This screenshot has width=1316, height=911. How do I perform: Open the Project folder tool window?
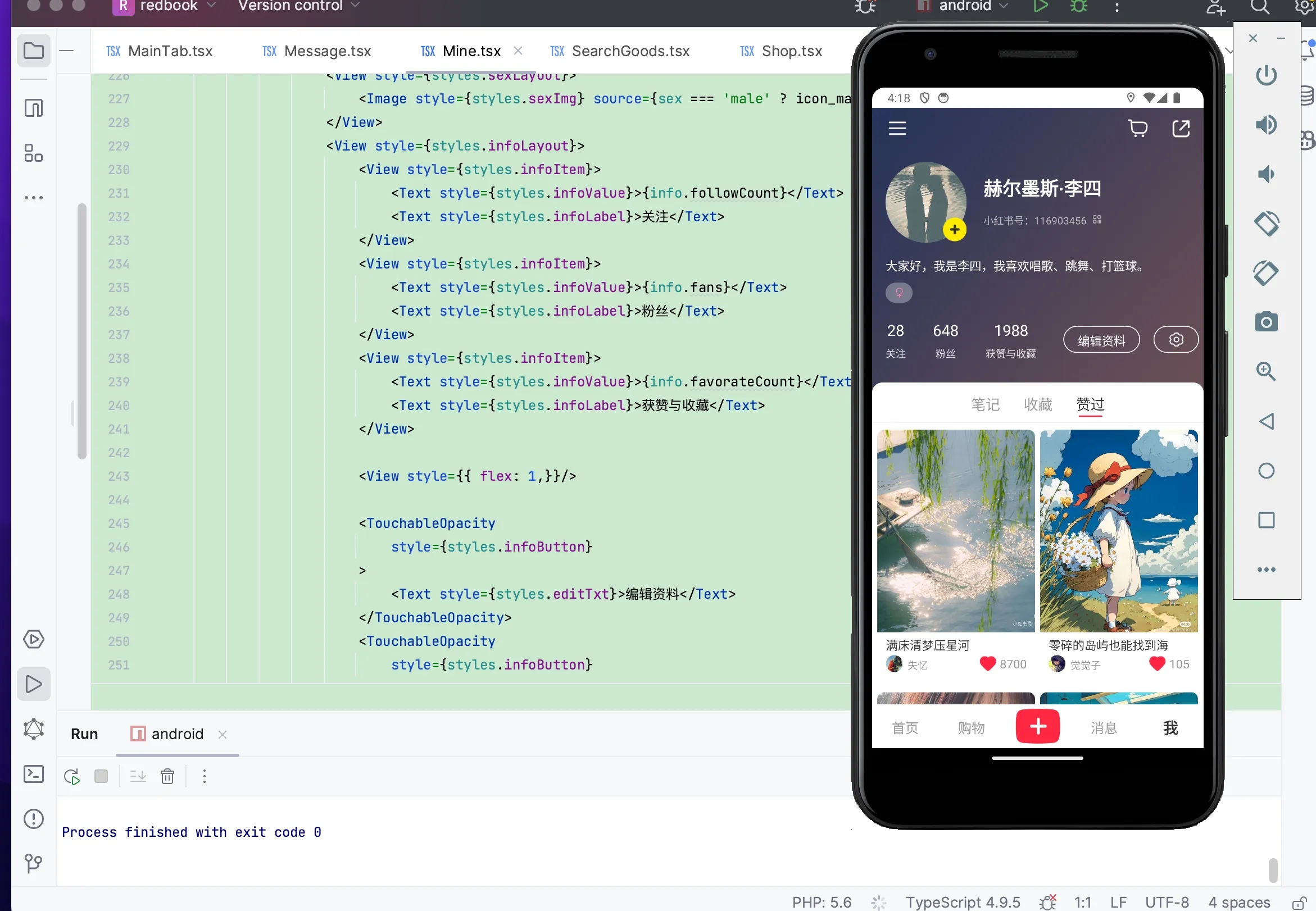pos(34,51)
